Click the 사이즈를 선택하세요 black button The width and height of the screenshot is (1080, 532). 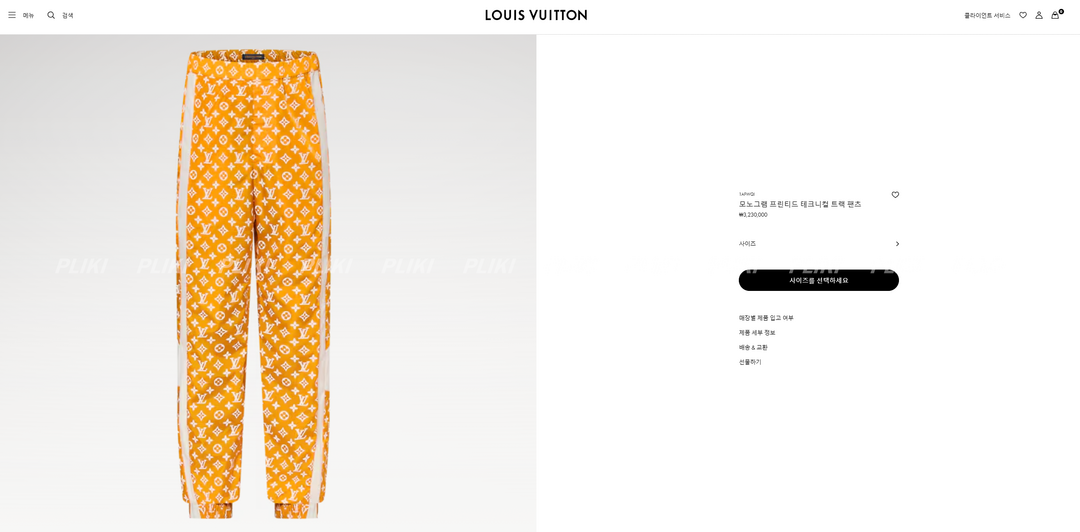[x=819, y=280]
